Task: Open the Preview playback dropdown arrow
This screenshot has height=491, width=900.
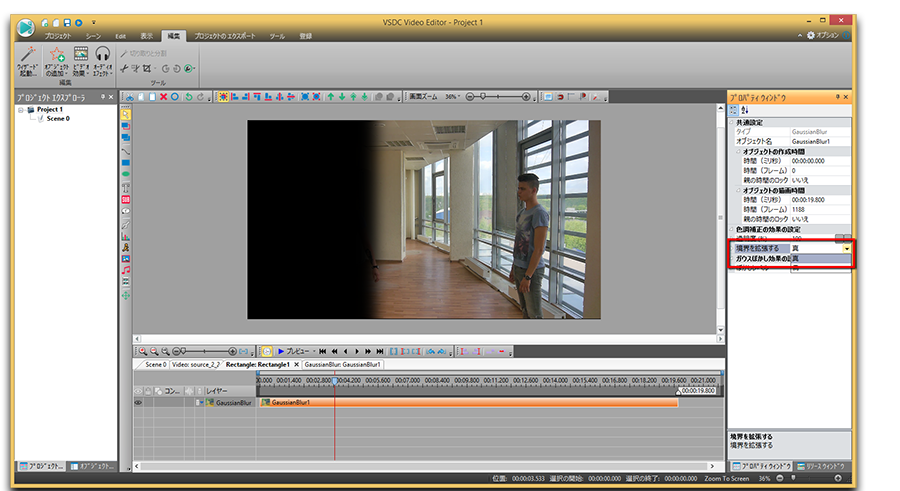Action: [x=313, y=351]
